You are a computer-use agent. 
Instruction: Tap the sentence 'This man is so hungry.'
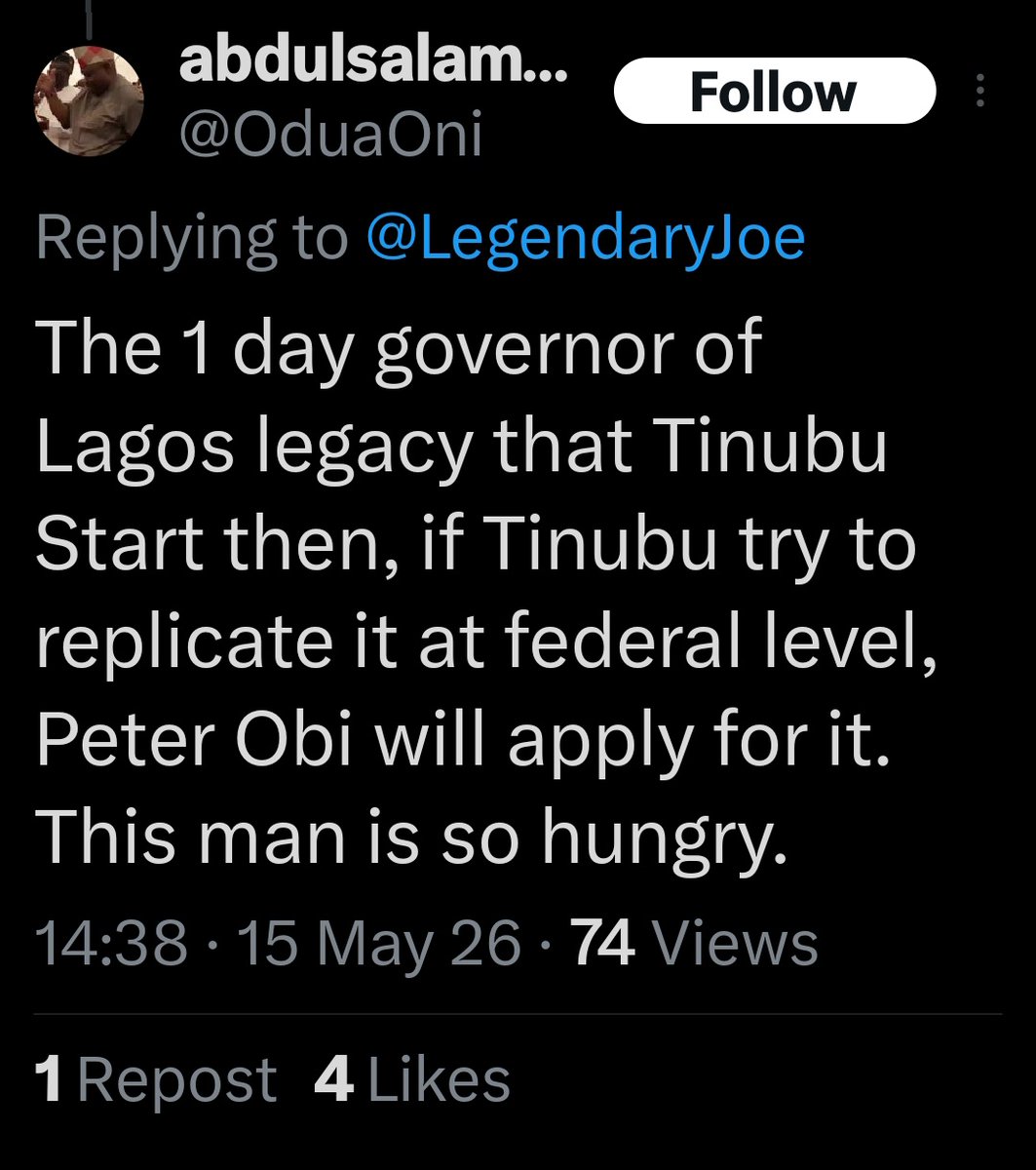point(411,837)
